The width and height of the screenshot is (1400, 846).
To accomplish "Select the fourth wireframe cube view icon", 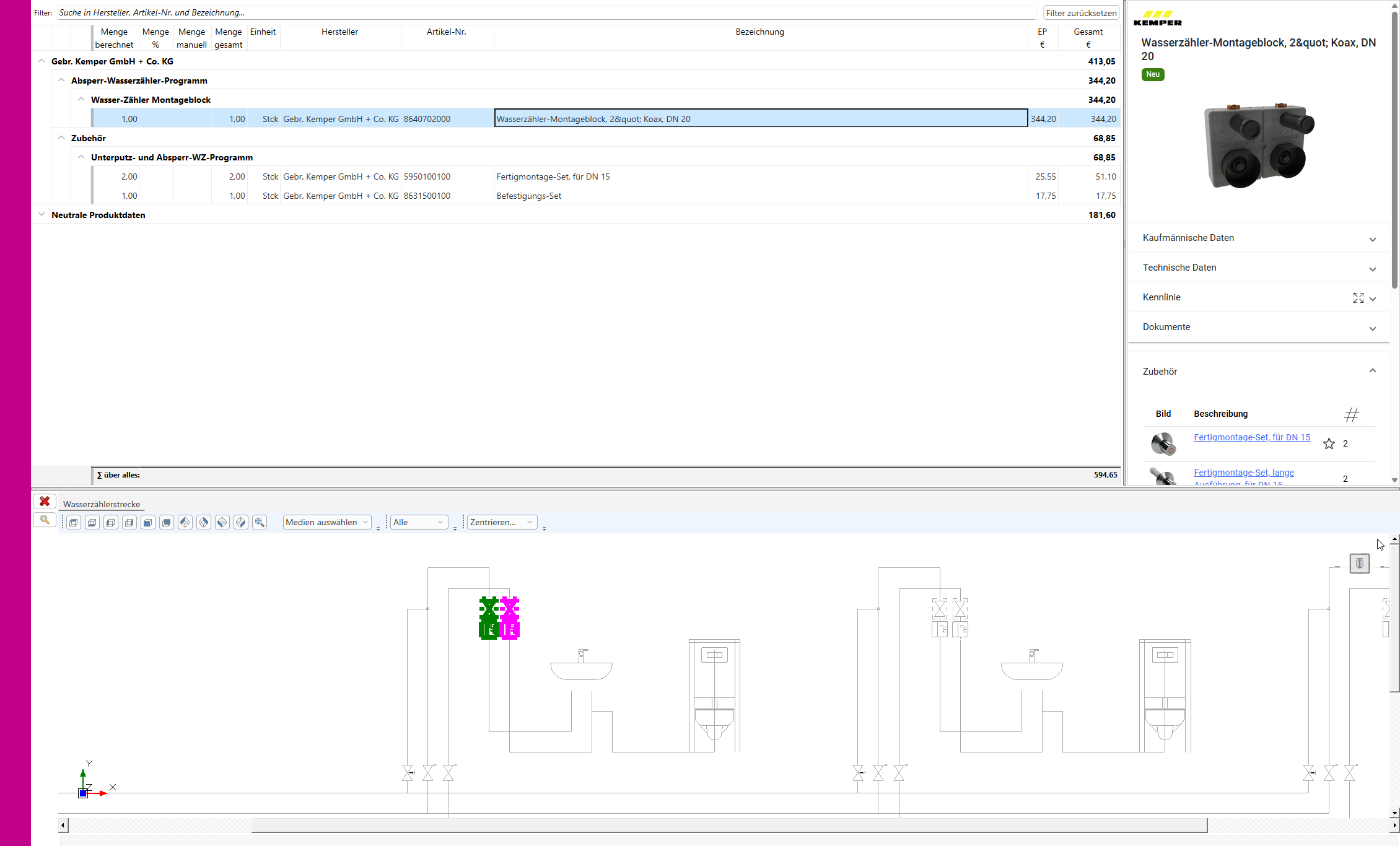I will pyautogui.click(x=129, y=523).
